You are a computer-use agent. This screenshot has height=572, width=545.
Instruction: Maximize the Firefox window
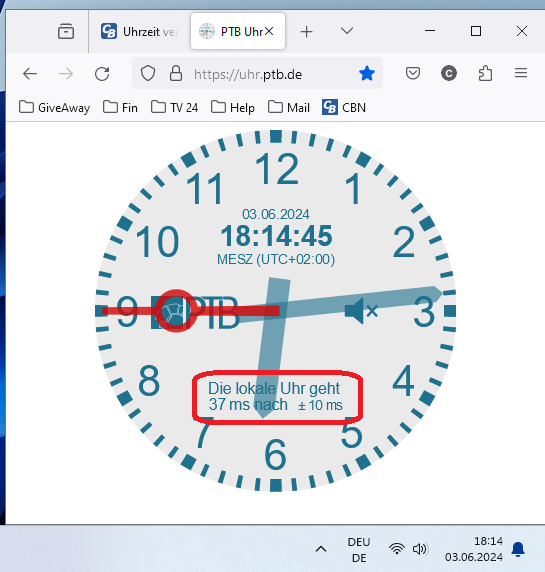pos(476,31)
